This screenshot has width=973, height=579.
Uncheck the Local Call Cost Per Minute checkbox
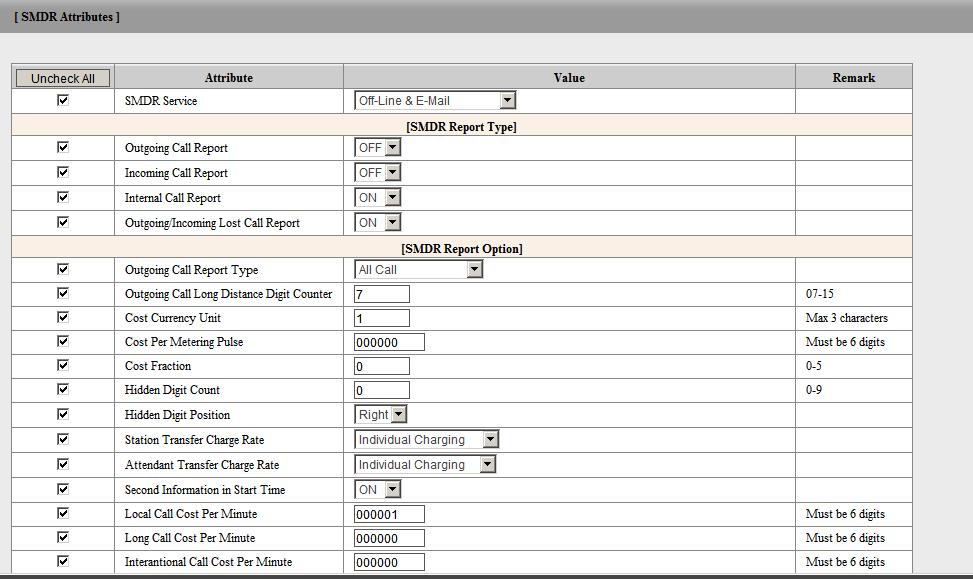63,513
